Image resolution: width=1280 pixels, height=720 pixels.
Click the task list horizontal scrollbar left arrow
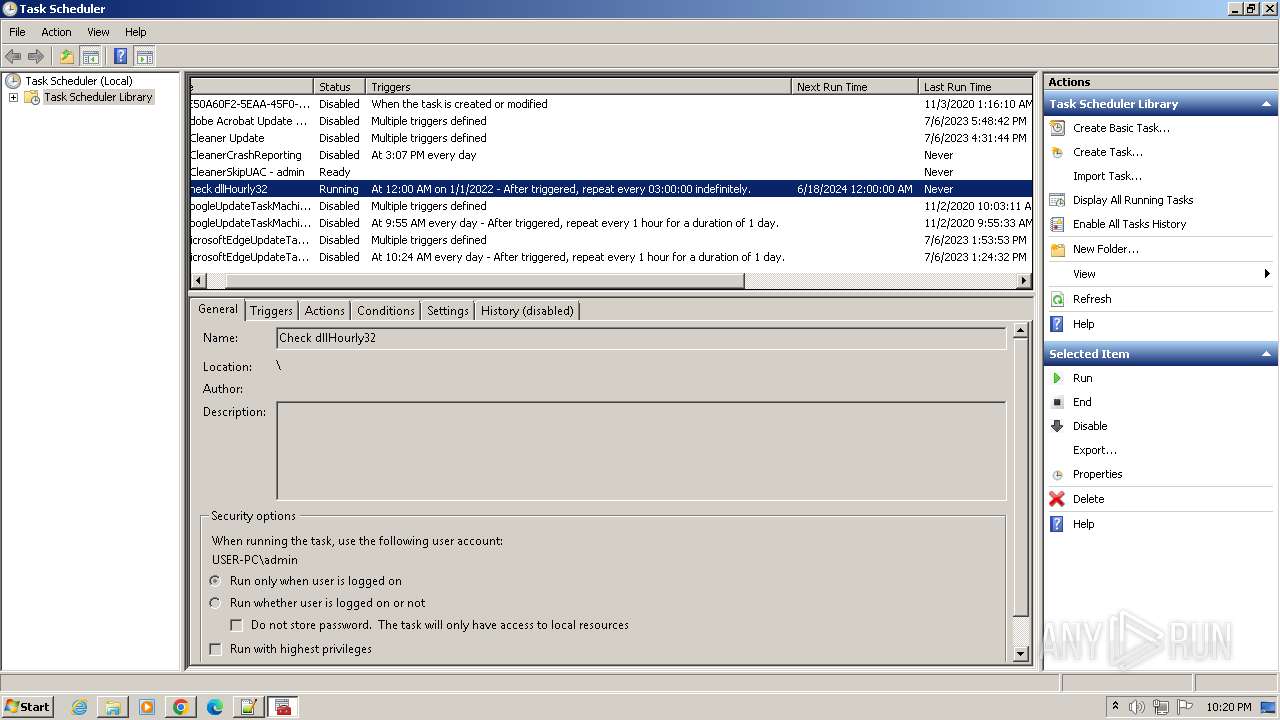coord(197,281)
